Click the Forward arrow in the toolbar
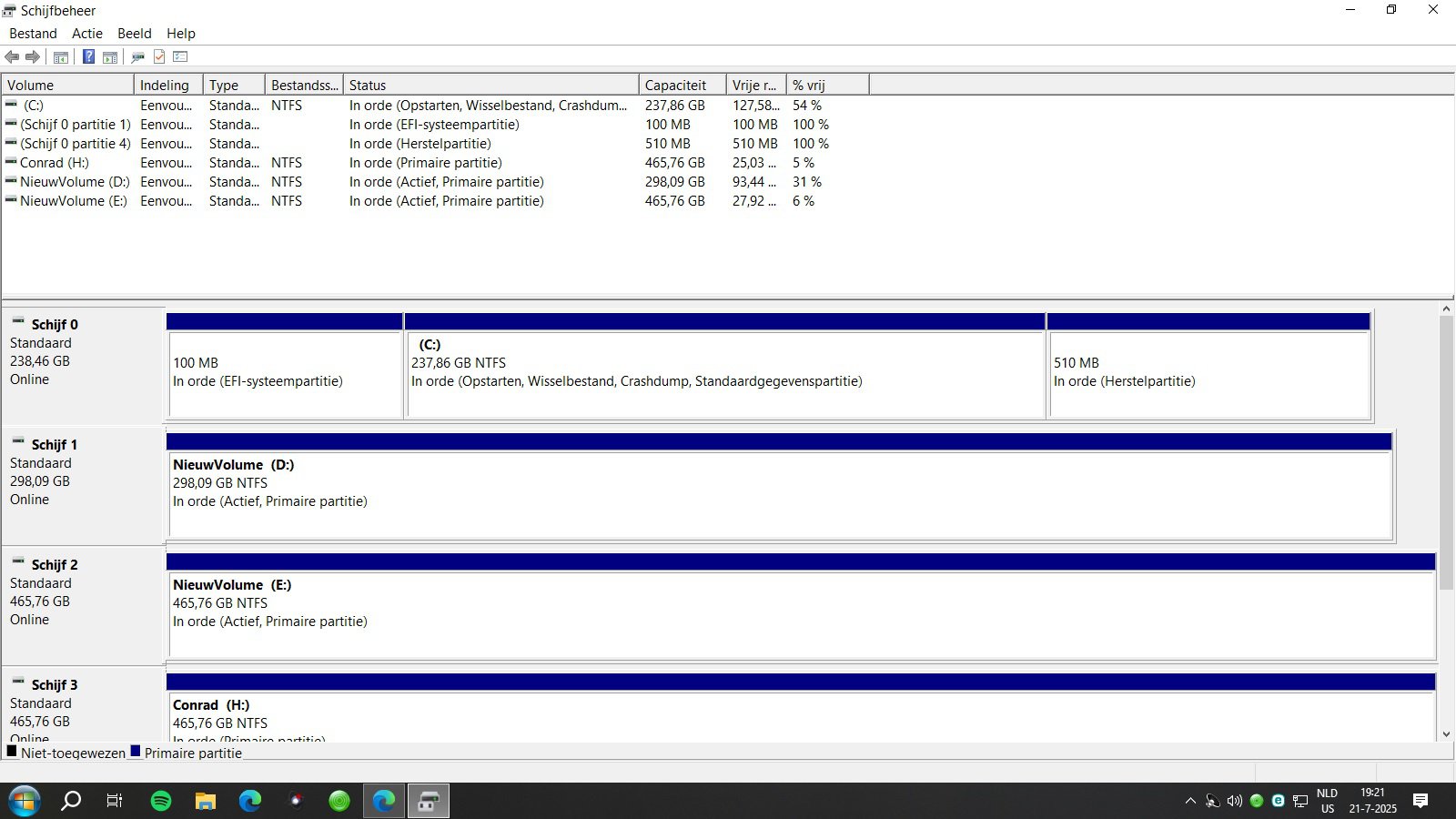The image size is (1456, 819). 33,57
